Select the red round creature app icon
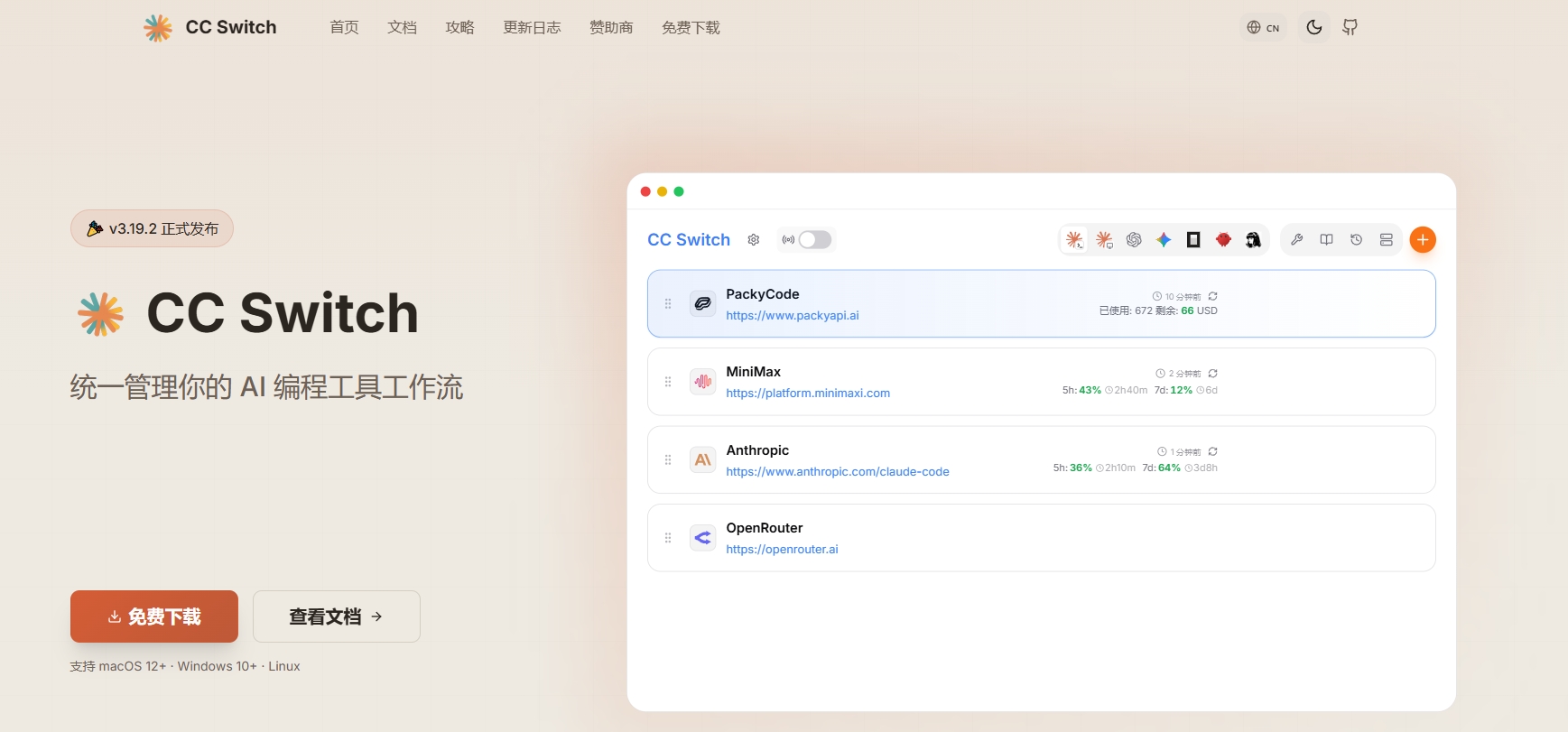This screenshot has height=732, width=1568. tap(1223, 240)
